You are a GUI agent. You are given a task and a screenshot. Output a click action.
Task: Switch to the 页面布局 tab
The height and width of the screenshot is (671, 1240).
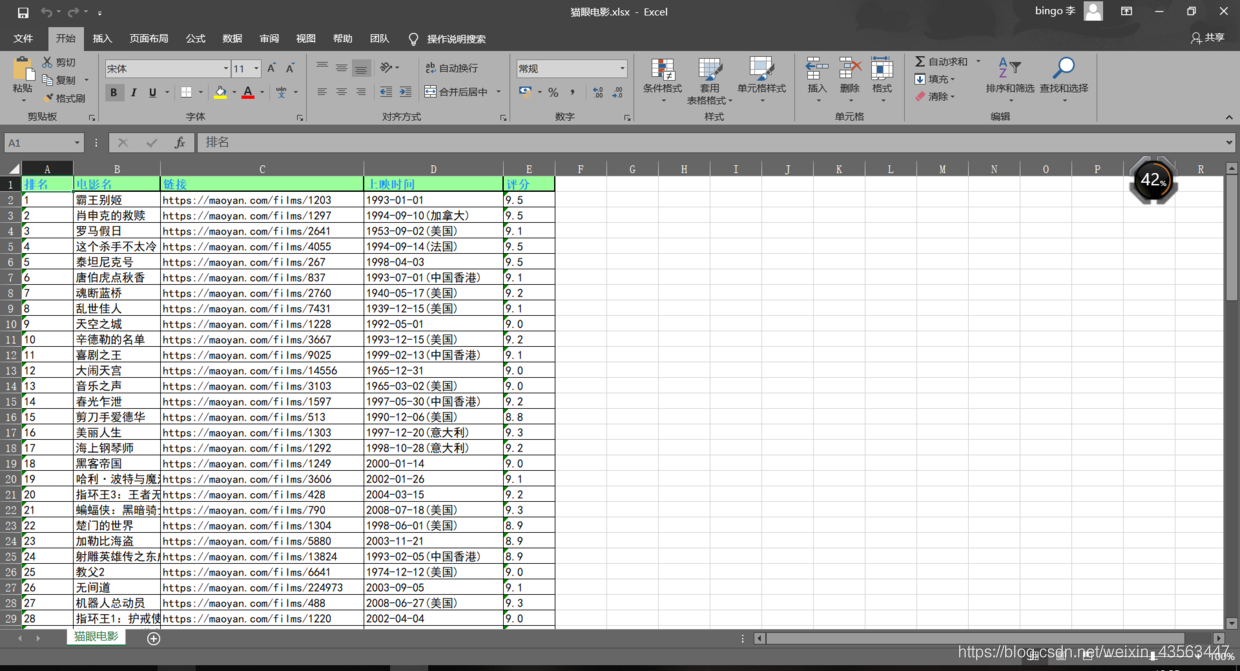click(x=149, y=39)
